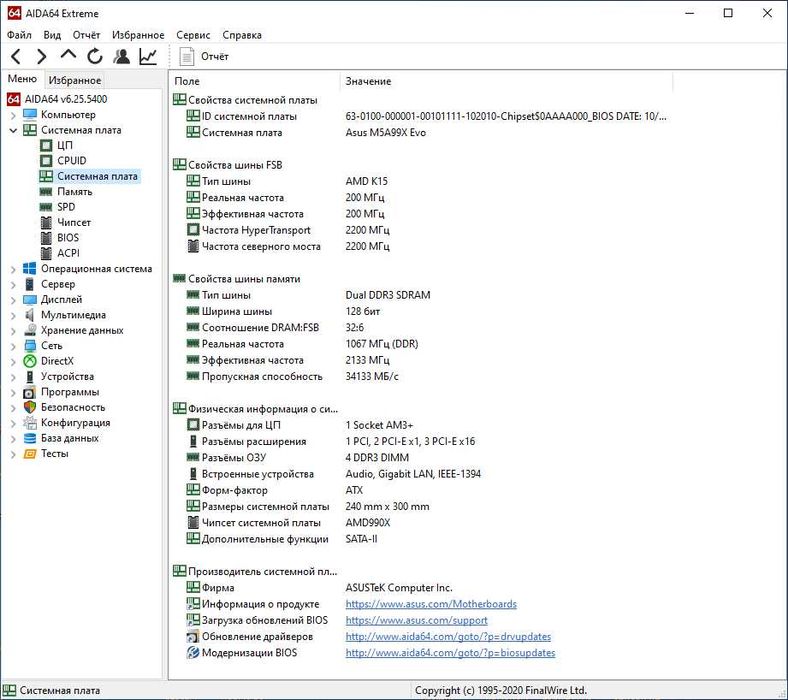Open the biosupdates aida64 link
Viewport: 788px width, 700px height.
(450, 653)
